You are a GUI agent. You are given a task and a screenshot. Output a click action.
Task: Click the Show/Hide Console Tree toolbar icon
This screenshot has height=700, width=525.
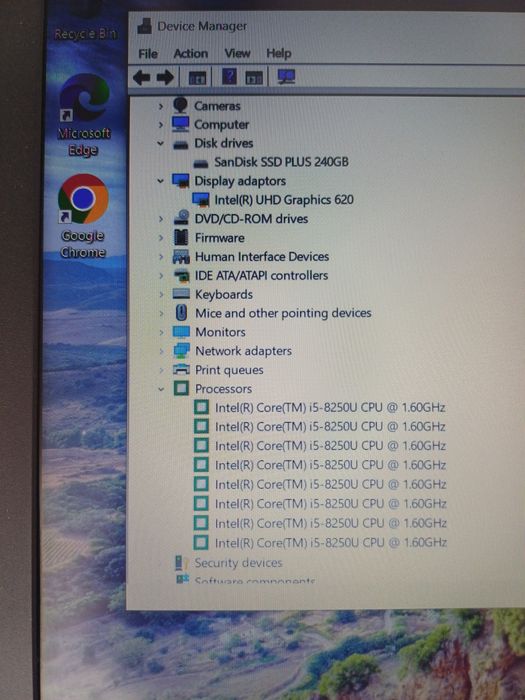(x=197, y=78)
